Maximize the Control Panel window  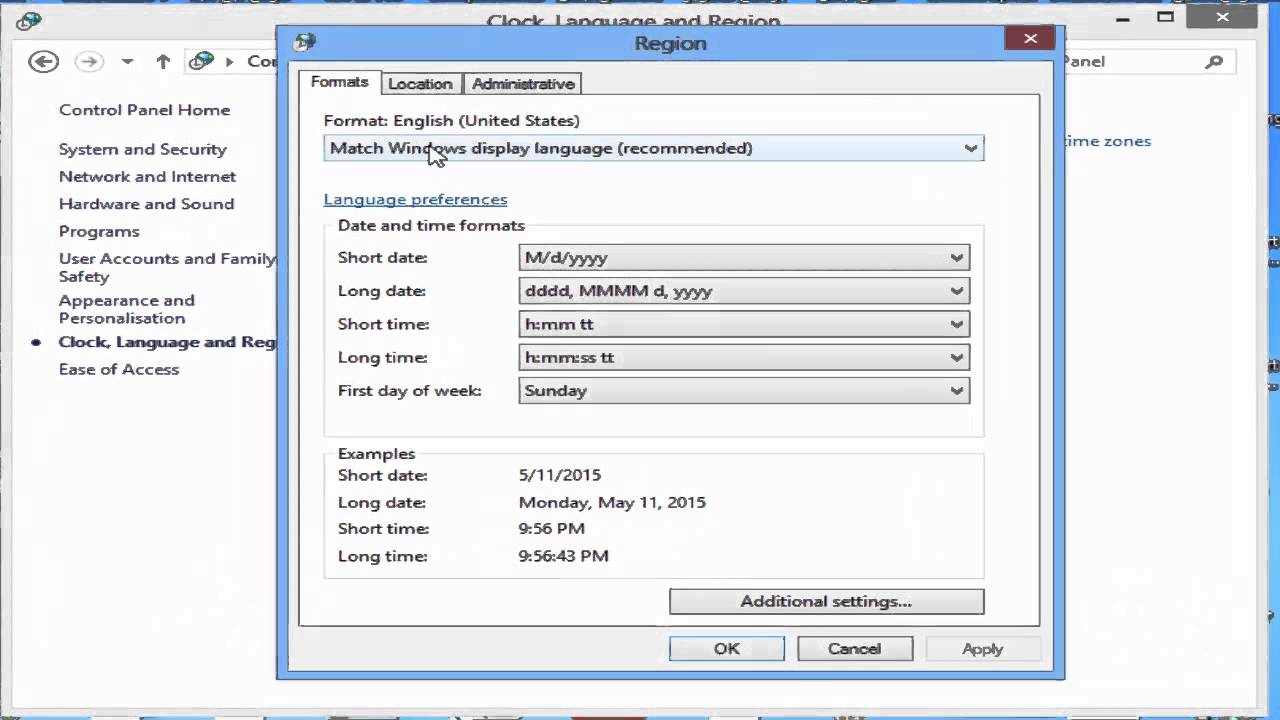click(1165, 17)
